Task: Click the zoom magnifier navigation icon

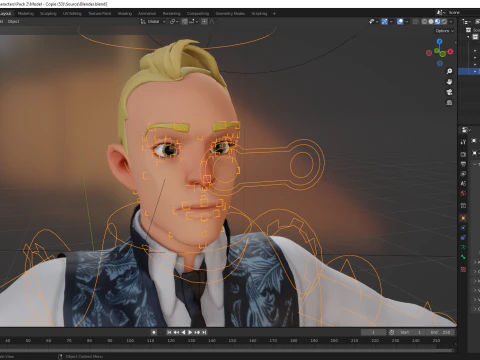Action: (449, 71)
